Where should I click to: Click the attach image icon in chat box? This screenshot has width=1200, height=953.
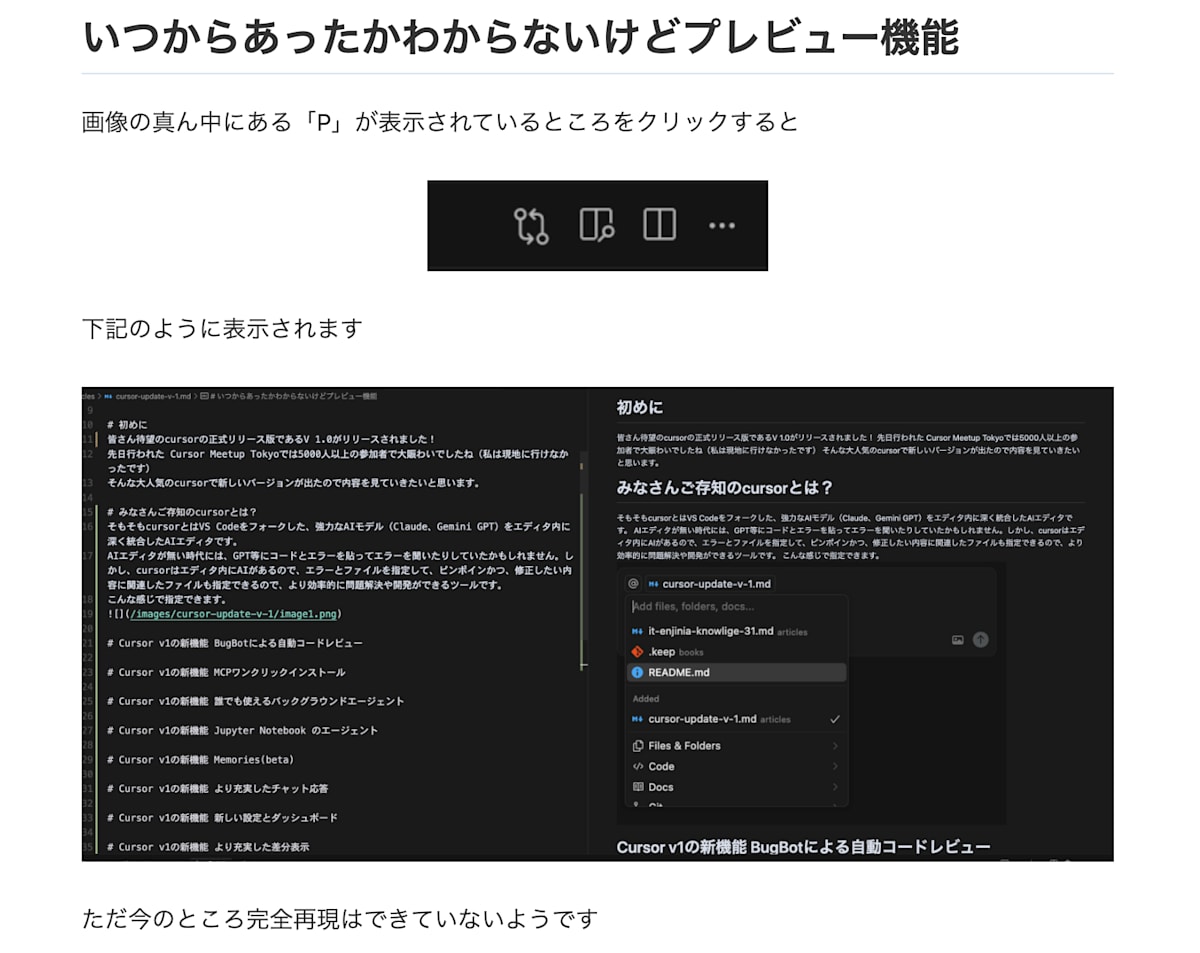pyautogui.click(x=958, y=639)
